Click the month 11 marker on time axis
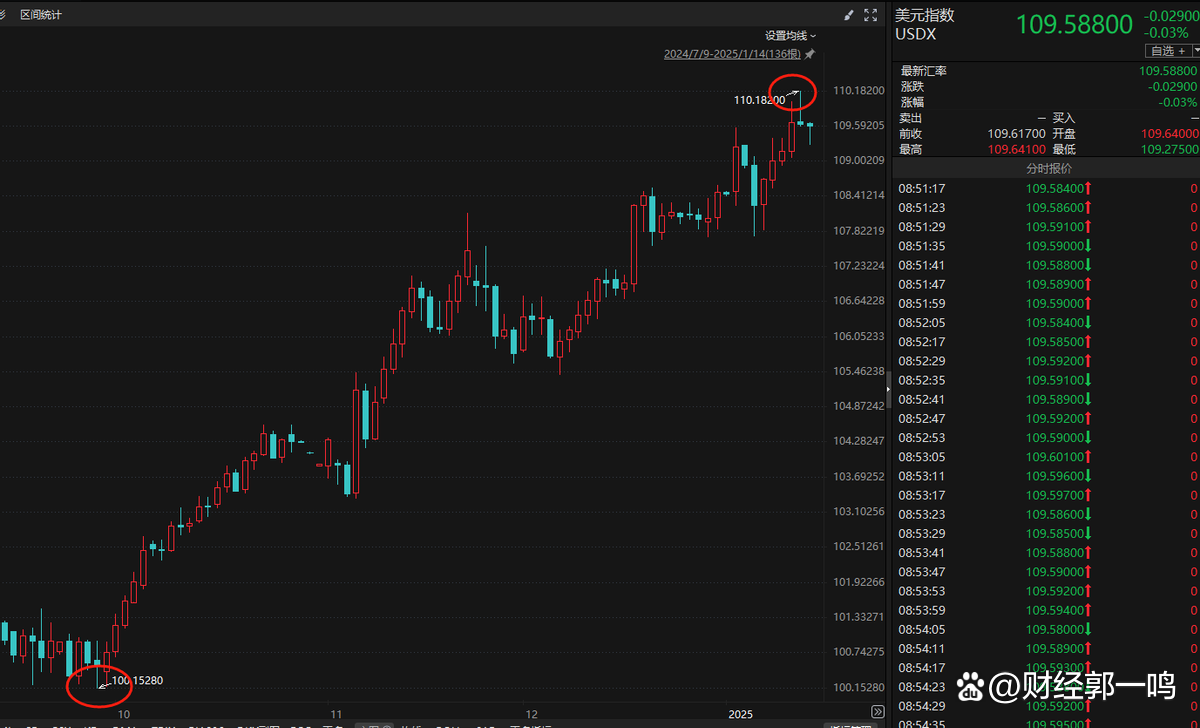Screen dimensions: 1200x728 coord(337,714)
